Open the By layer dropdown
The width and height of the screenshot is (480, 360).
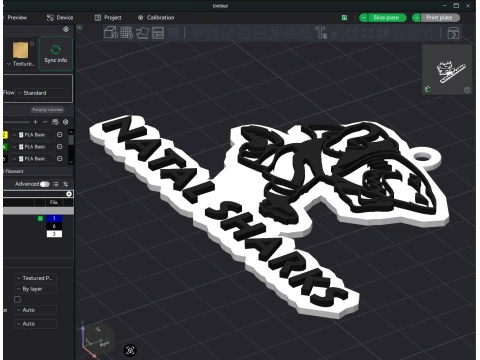coord(36,289)
